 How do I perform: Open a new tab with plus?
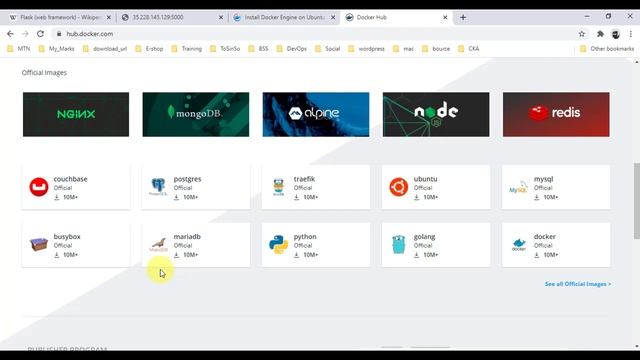click(463, 17)
